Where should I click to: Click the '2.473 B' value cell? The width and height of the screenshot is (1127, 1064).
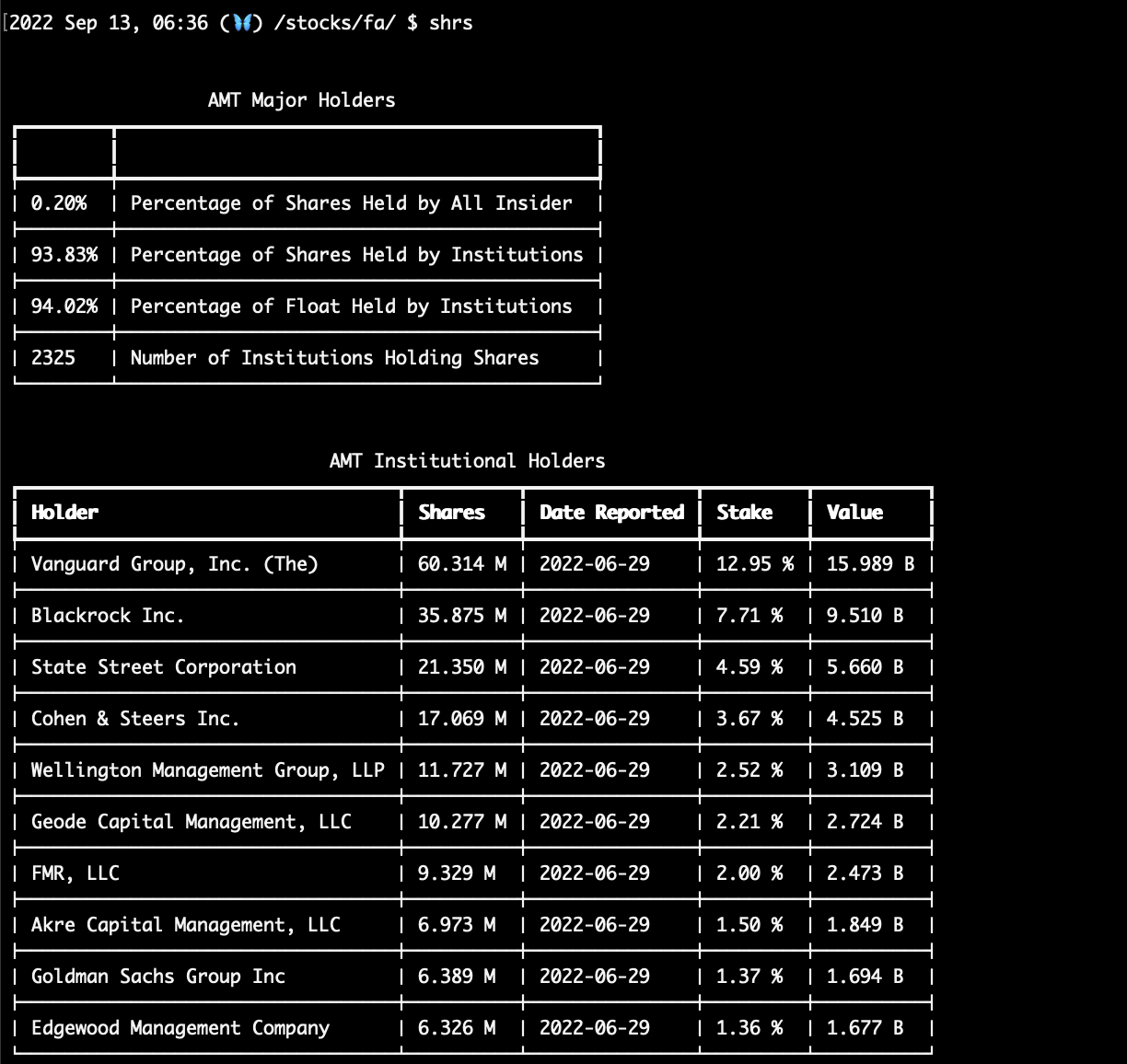tap(866, 873)
